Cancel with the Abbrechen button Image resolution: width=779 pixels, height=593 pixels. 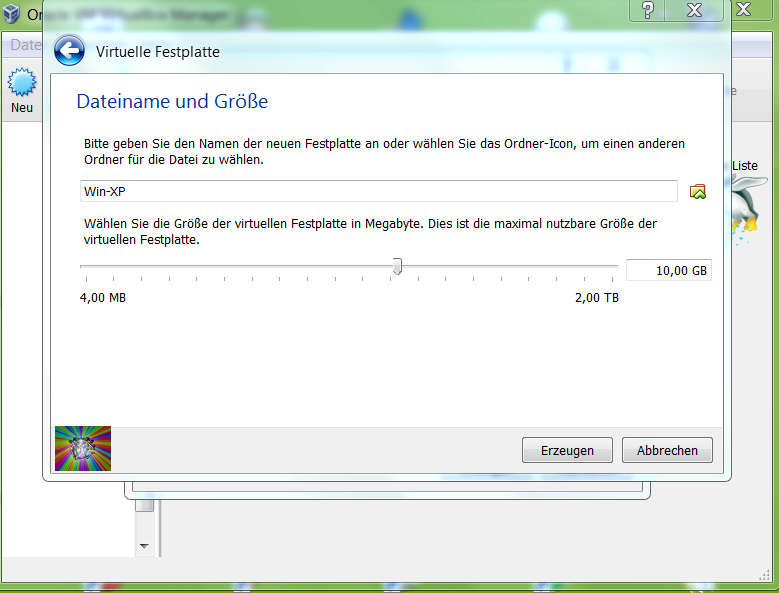click(667, 450)
